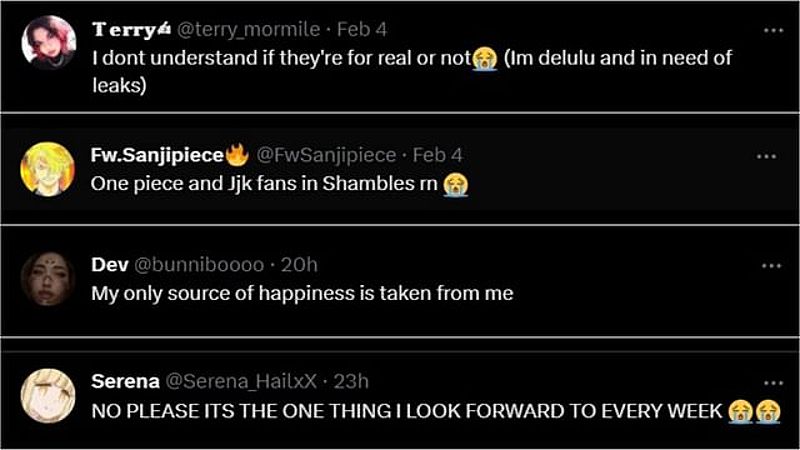Viewport: 800px width, 450px height.
Task: Click the @FwSanjipiece handle
Action: point(326,155)
